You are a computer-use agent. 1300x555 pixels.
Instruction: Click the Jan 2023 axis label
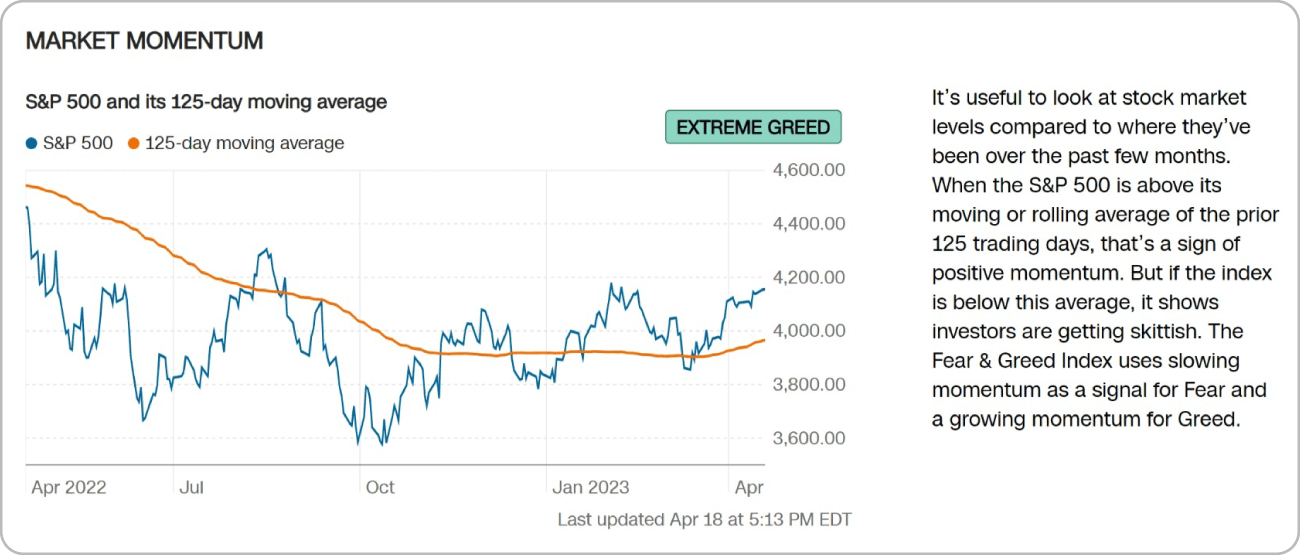[592, 487]
